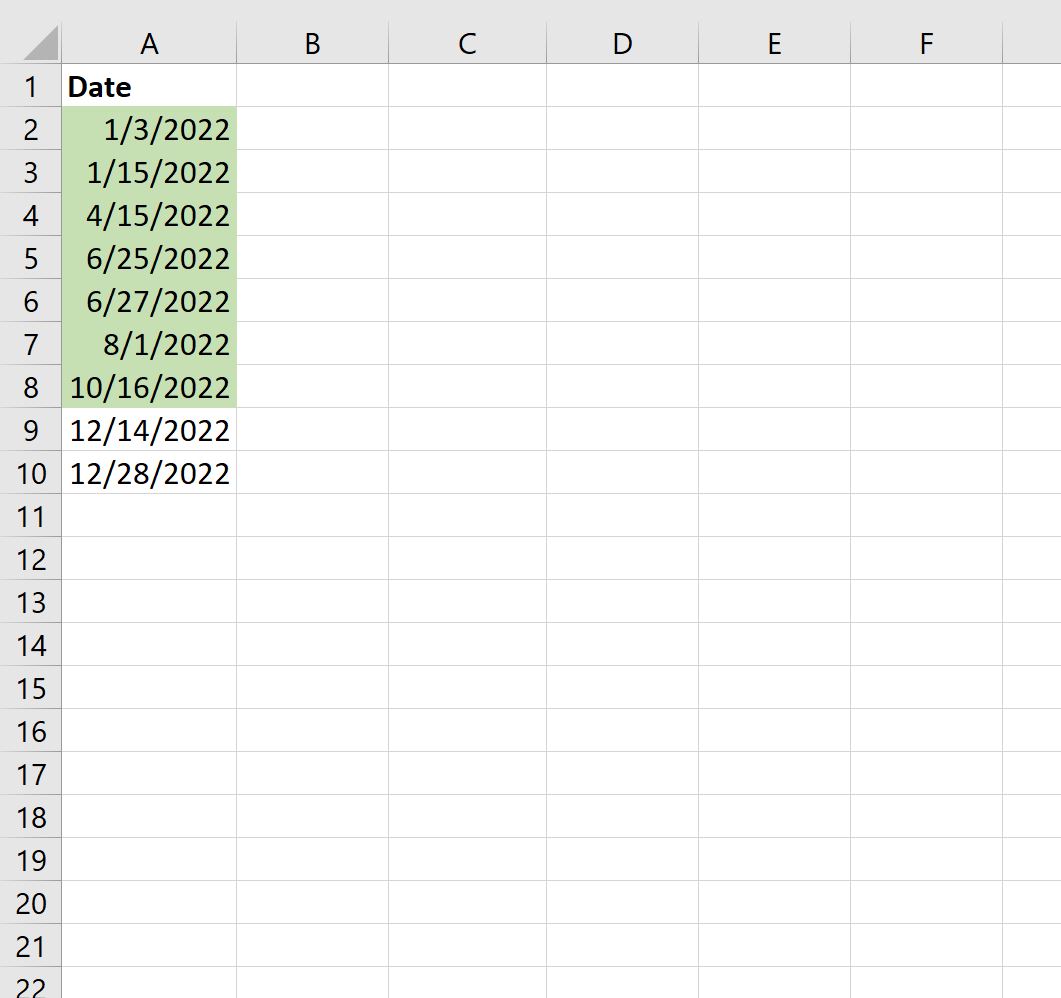This screenshot has height=998, width=1061.
Task: Select cell containing 10/16/2022
Action: (x=149, y=386)
